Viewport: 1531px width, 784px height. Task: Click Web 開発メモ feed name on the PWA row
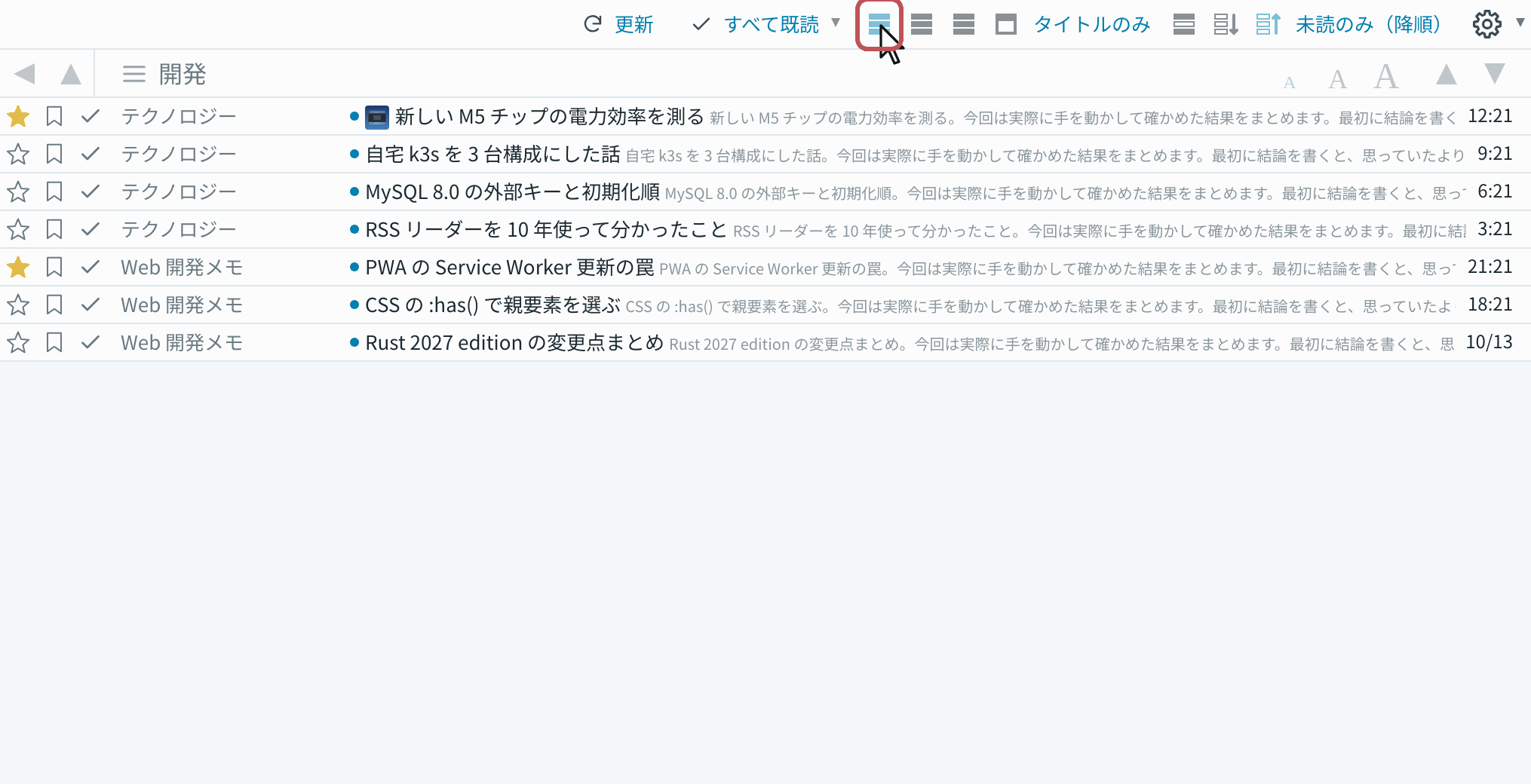click(x=182, y=267)
